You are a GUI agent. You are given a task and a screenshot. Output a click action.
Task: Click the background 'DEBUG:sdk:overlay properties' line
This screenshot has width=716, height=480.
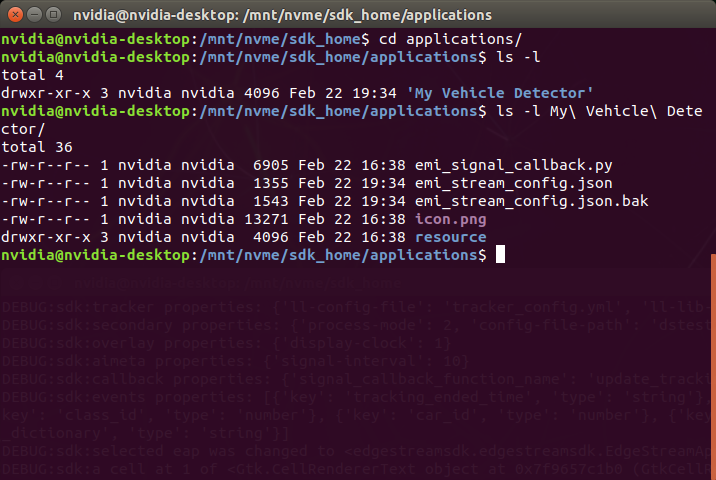coord(226,343)
